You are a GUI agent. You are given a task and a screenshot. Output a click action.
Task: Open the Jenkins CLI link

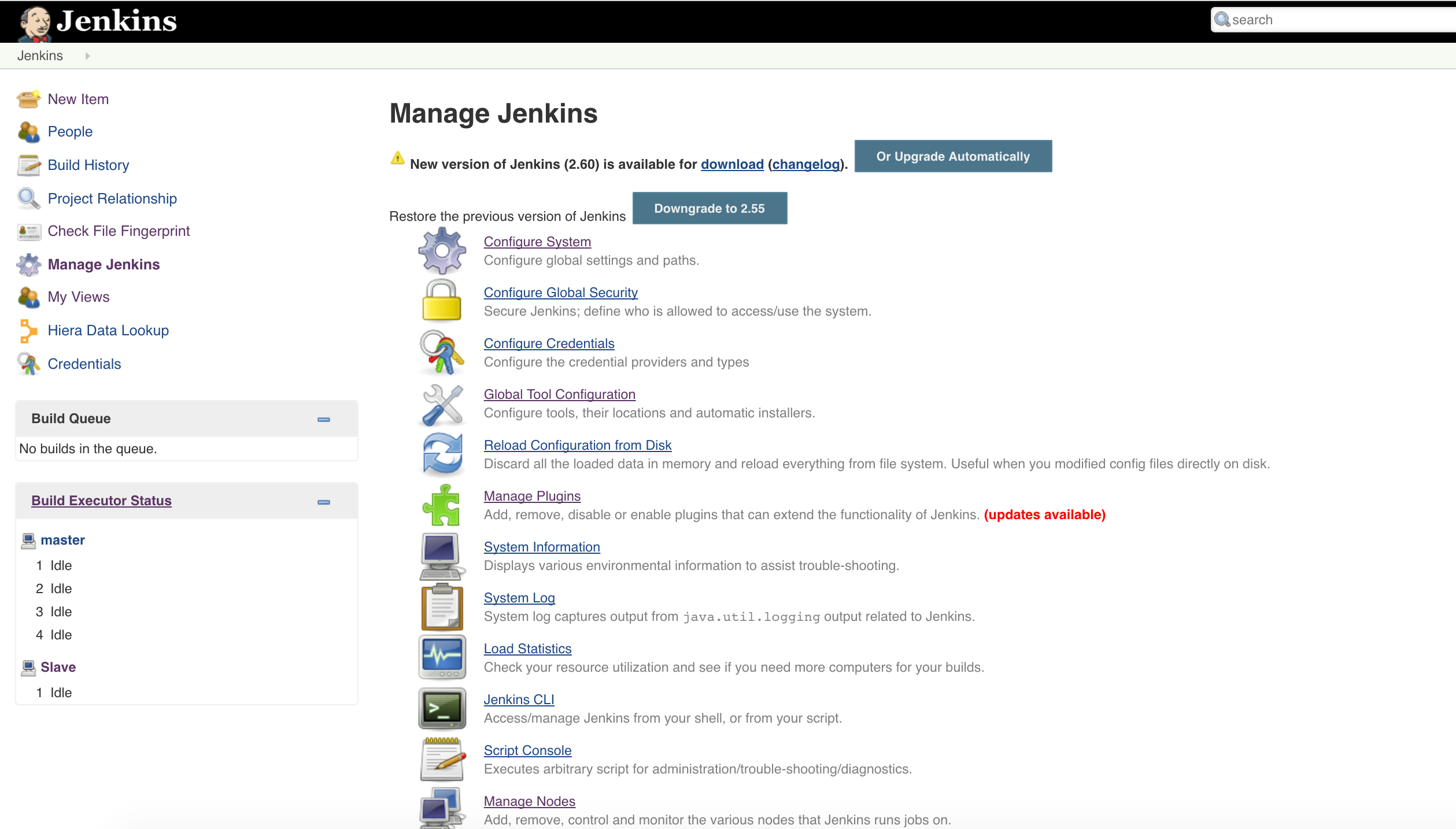pyautogui.click(x=519, y=700)
